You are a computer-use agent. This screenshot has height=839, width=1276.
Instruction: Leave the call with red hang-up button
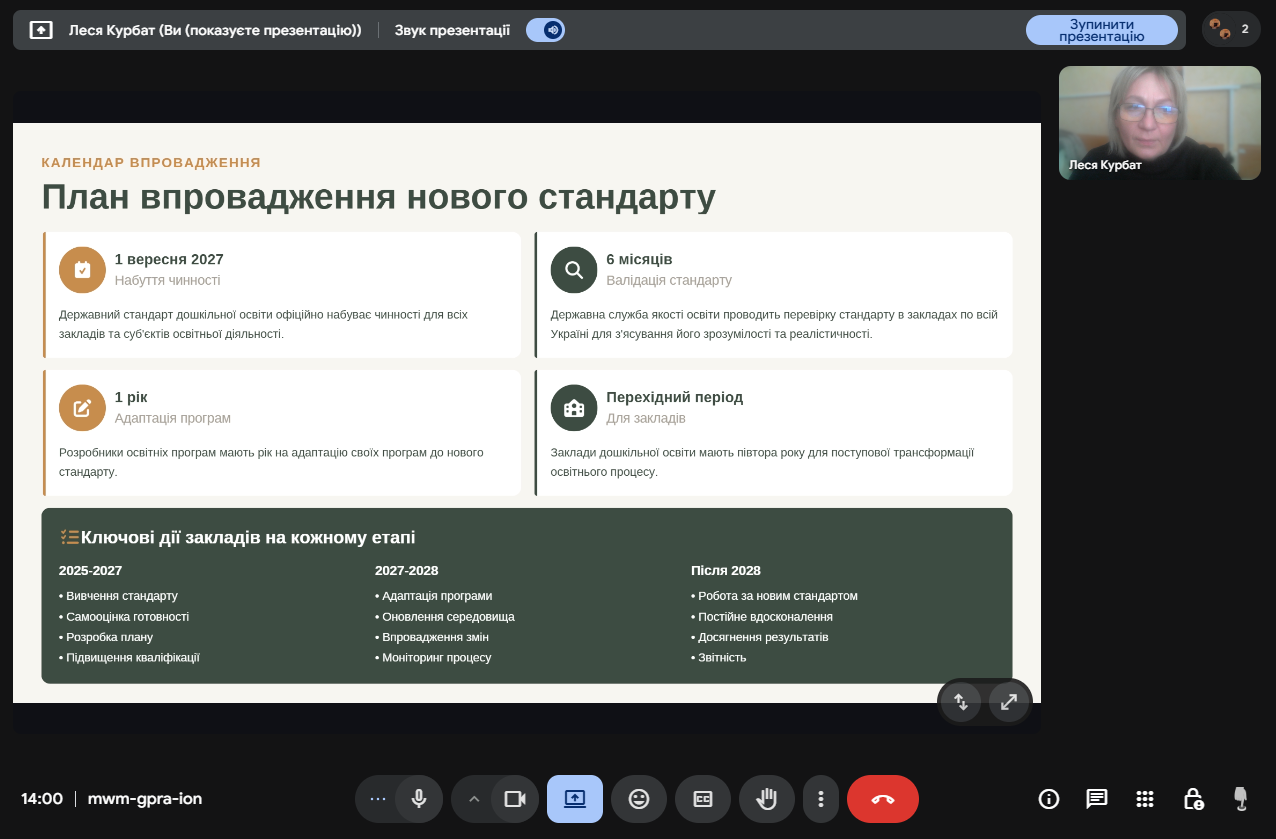882,799
